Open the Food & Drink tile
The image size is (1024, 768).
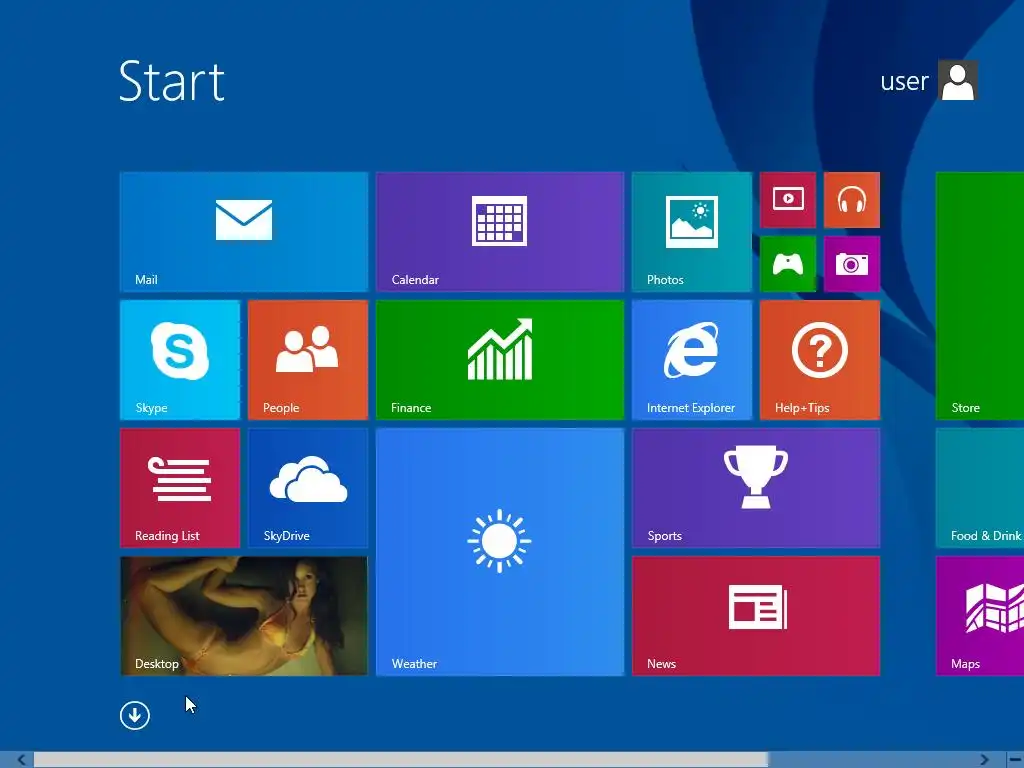(980, 488)
